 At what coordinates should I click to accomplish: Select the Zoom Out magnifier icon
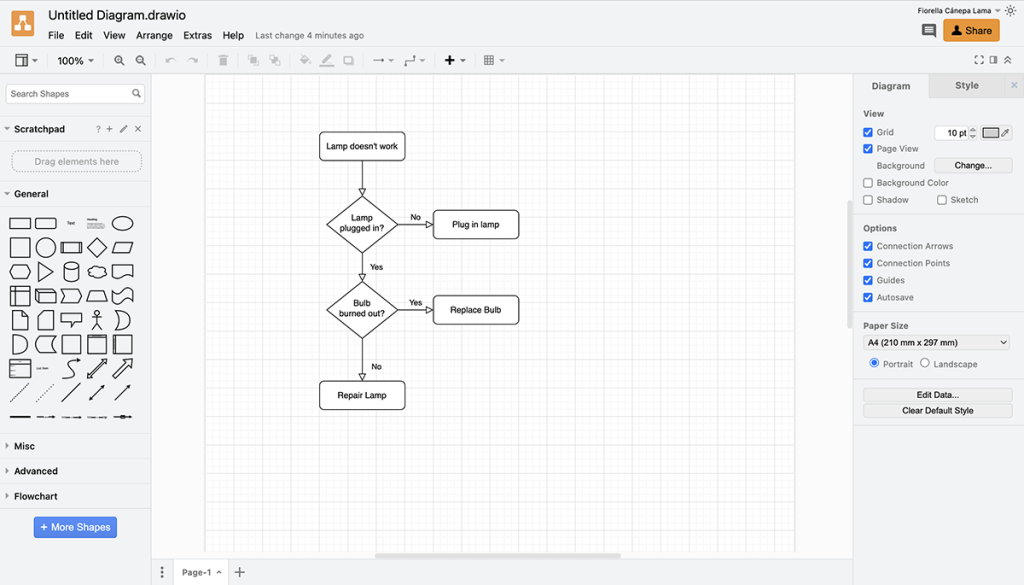coord(141,60)
